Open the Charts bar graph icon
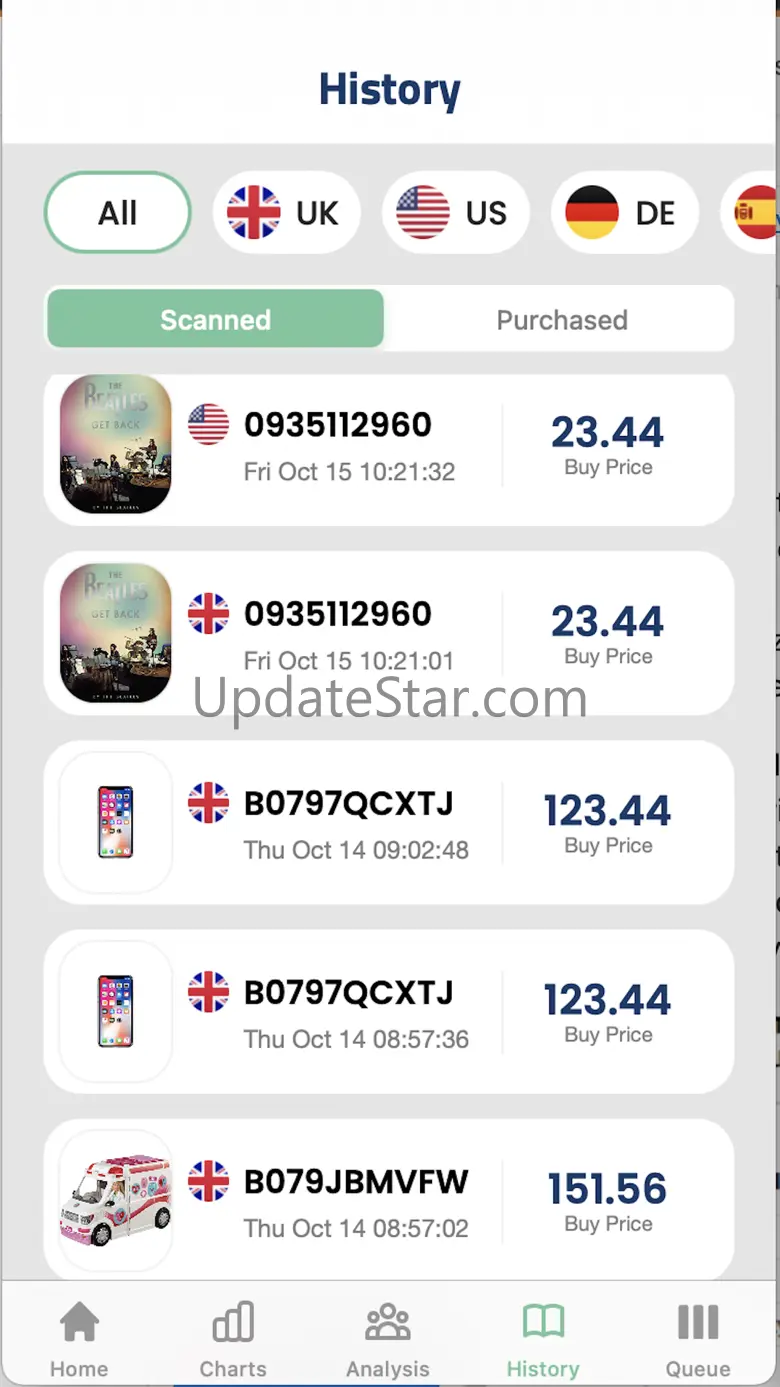 pos(233,1323)
